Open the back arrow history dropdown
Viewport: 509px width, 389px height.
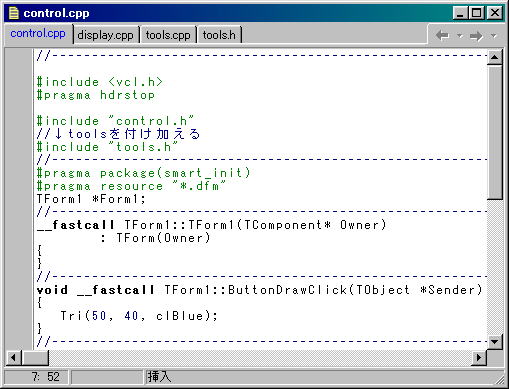tap(460, 35)
